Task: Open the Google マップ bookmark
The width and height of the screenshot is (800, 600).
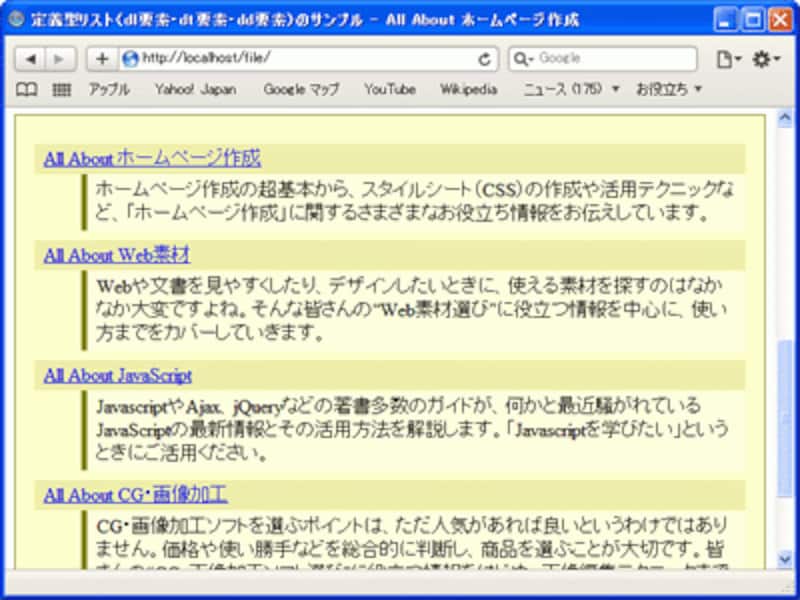Action: click(x=301, y=89)
